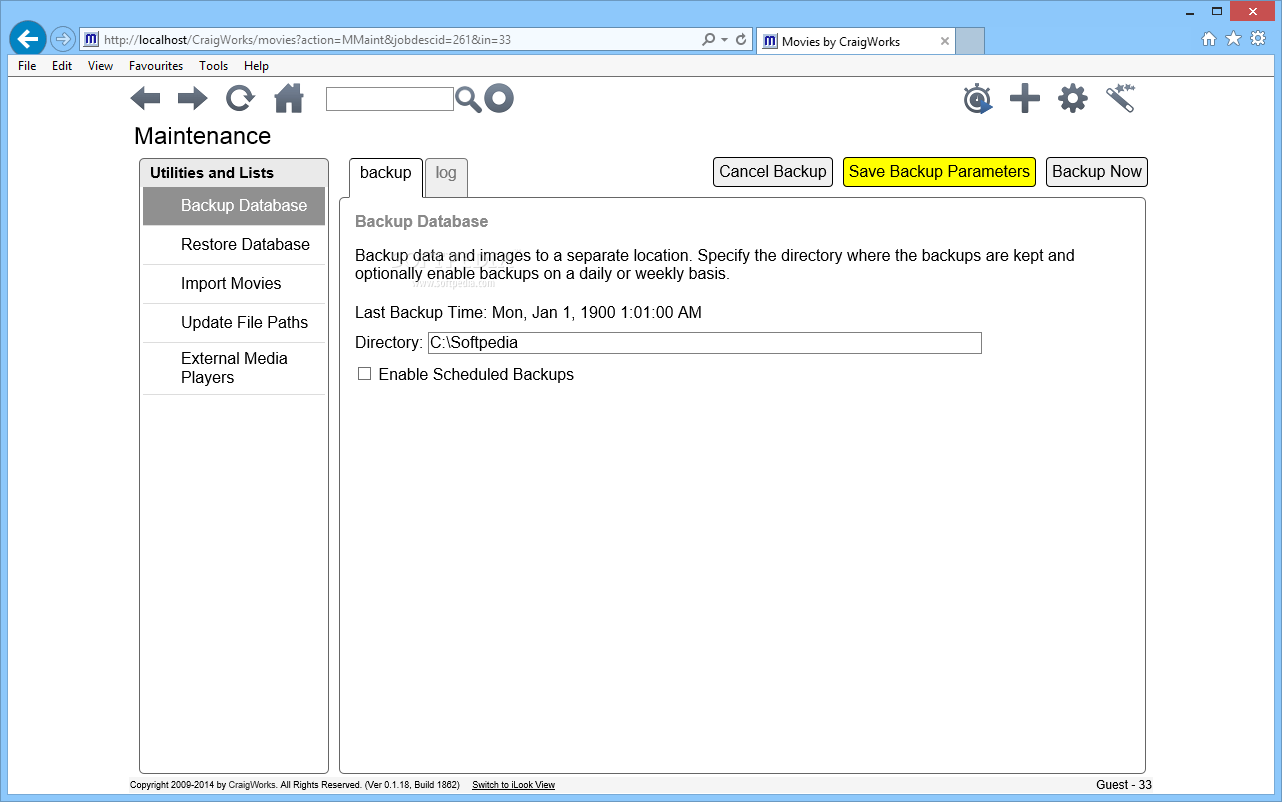Open the stopwatch play icon
The width and height of the screenshot is (1282, 802).
click(x=978, y=99)
